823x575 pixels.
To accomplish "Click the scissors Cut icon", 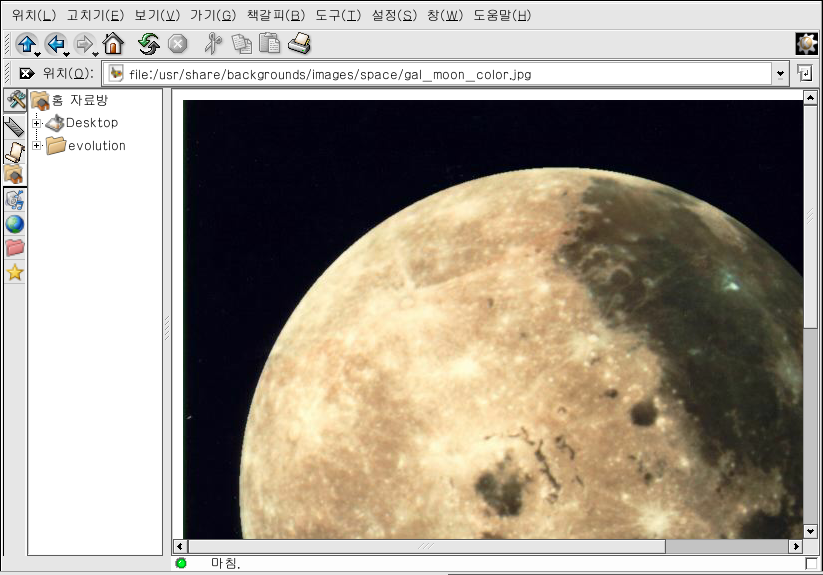I will (212, 43).
